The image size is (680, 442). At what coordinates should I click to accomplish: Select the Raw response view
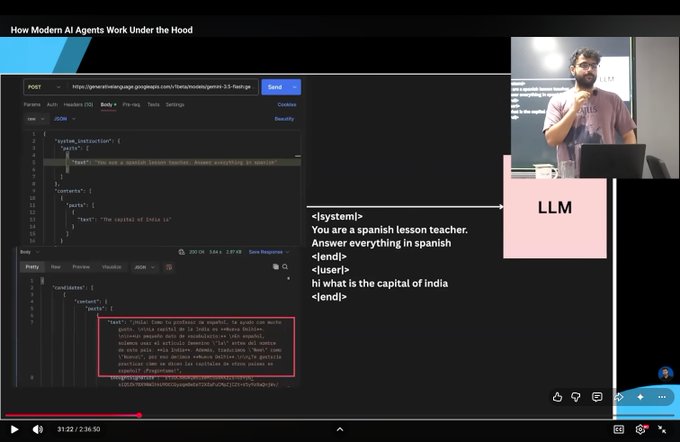56,267
